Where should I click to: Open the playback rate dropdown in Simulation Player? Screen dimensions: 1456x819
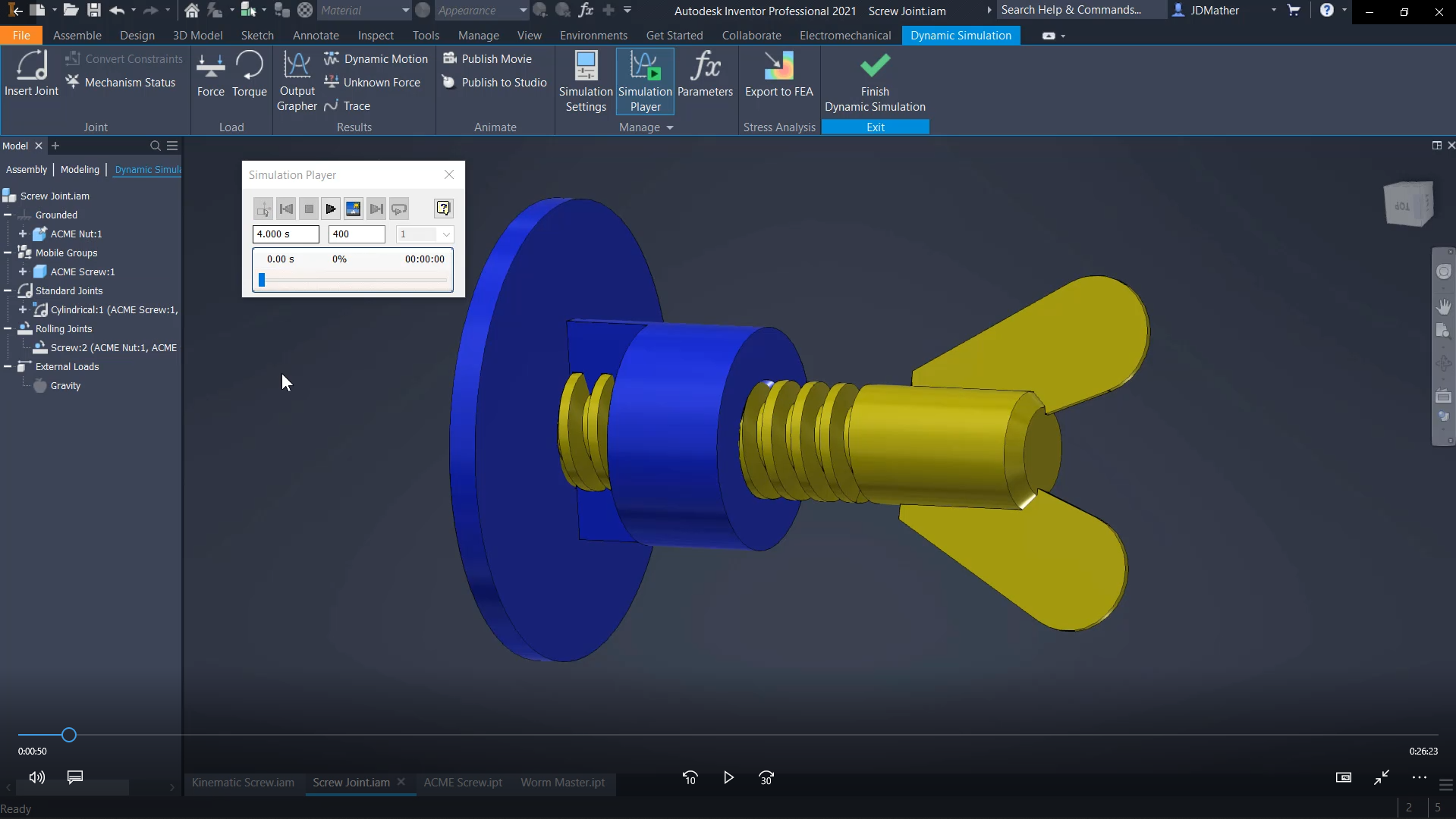(x=445, y=234)
